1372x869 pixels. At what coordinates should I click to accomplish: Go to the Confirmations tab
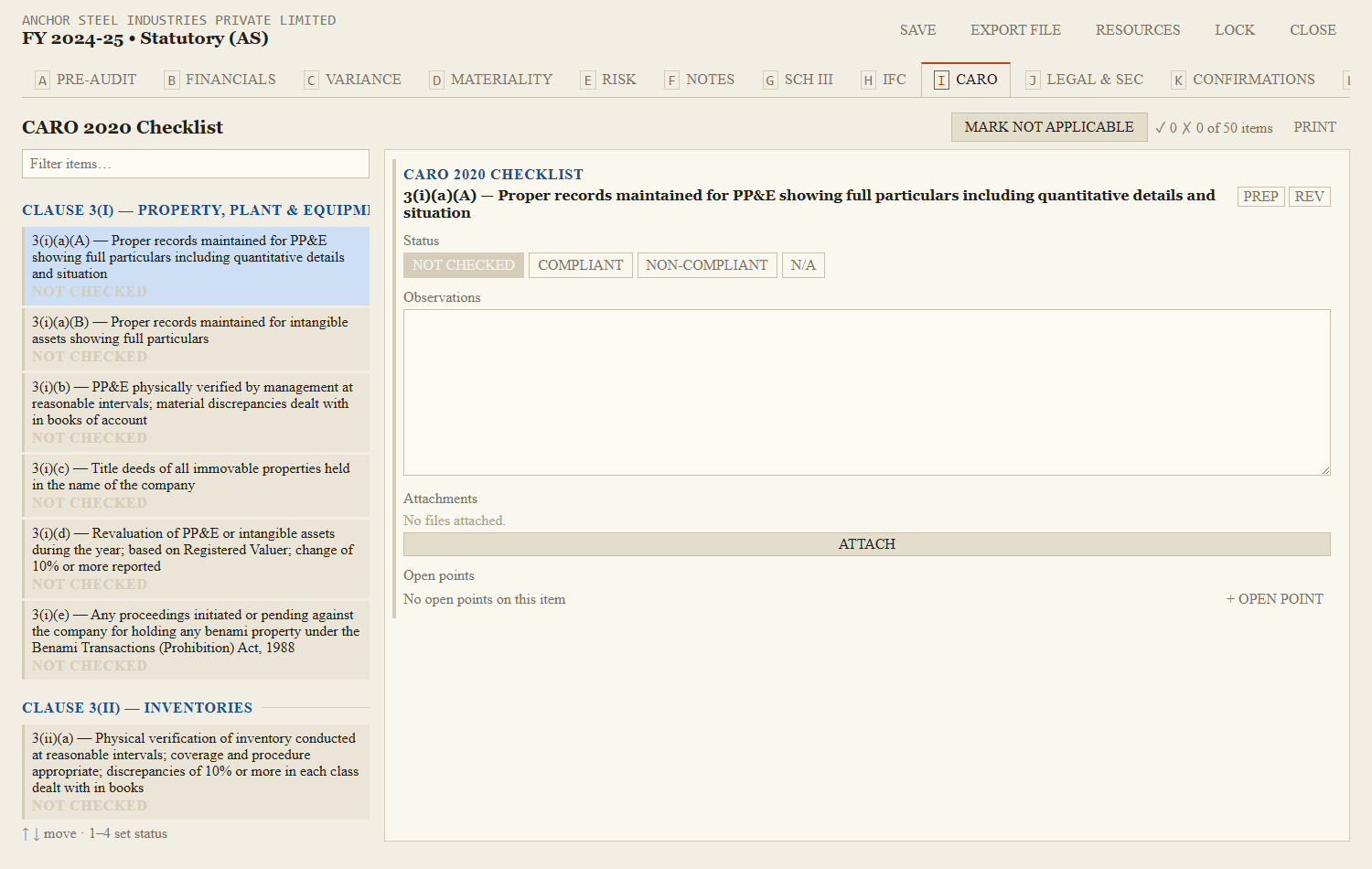pyautogui.click(x=1243, y=80)
